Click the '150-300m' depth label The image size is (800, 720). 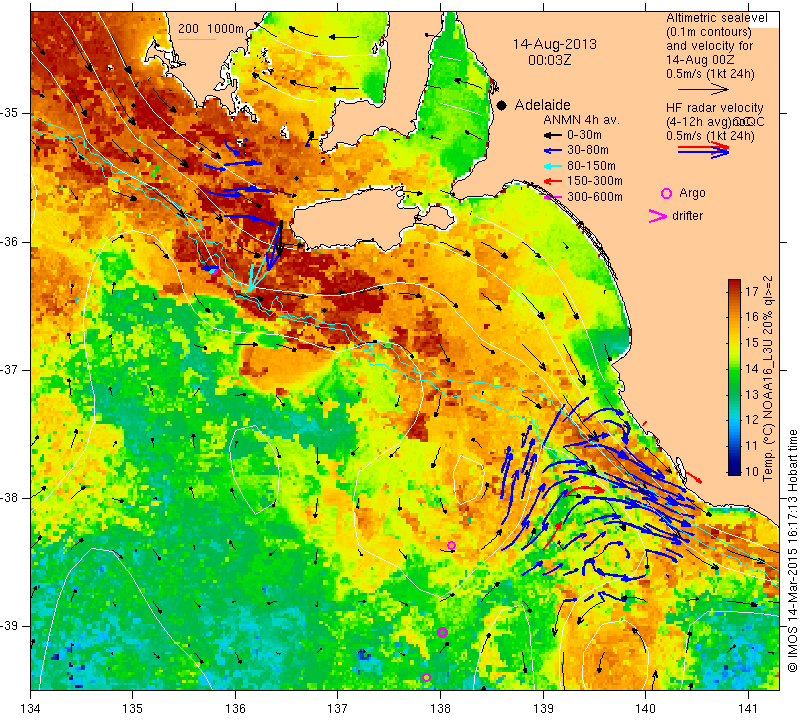click(594, 181)
